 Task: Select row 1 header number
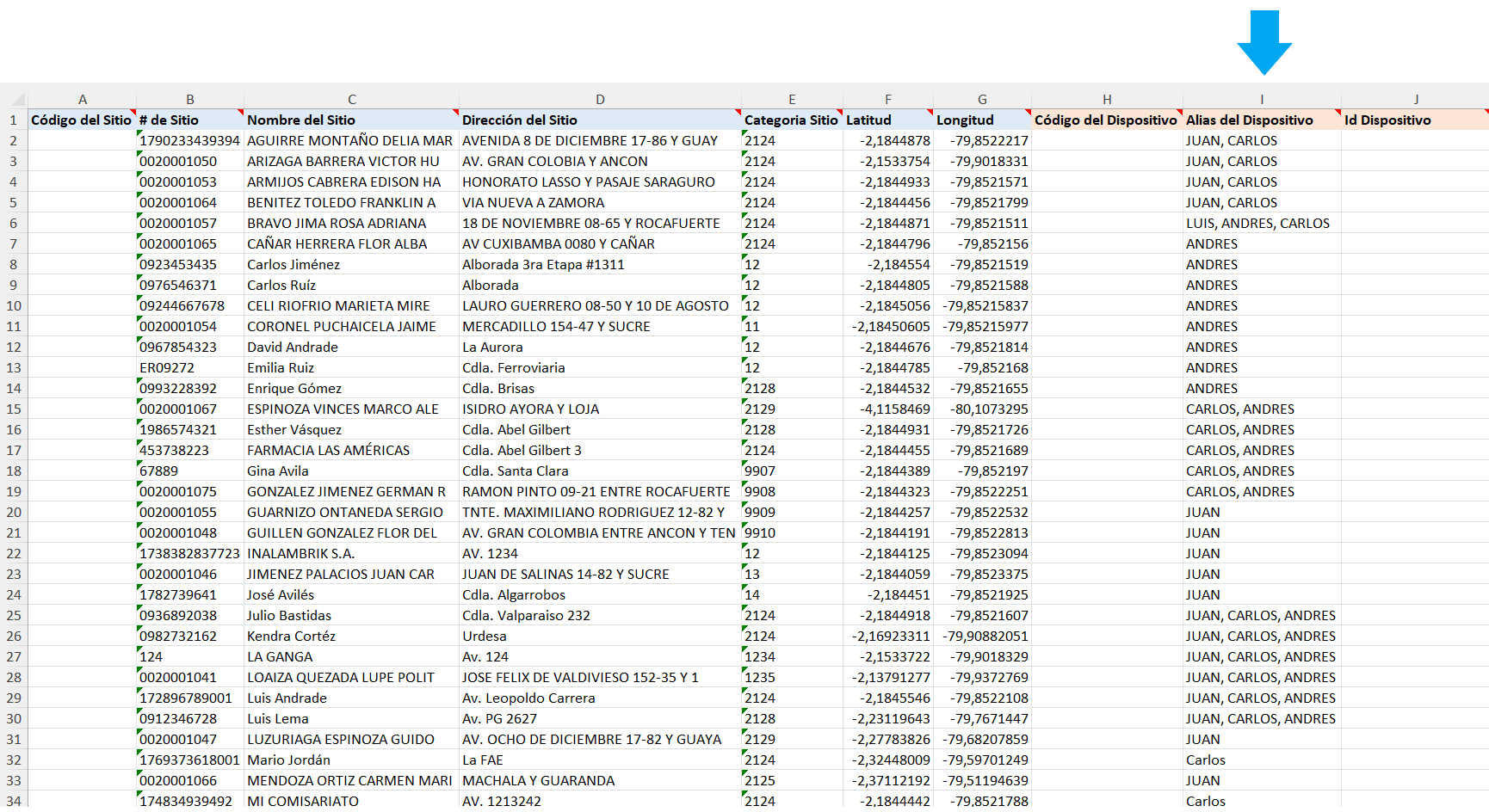(x=14, y=120)
